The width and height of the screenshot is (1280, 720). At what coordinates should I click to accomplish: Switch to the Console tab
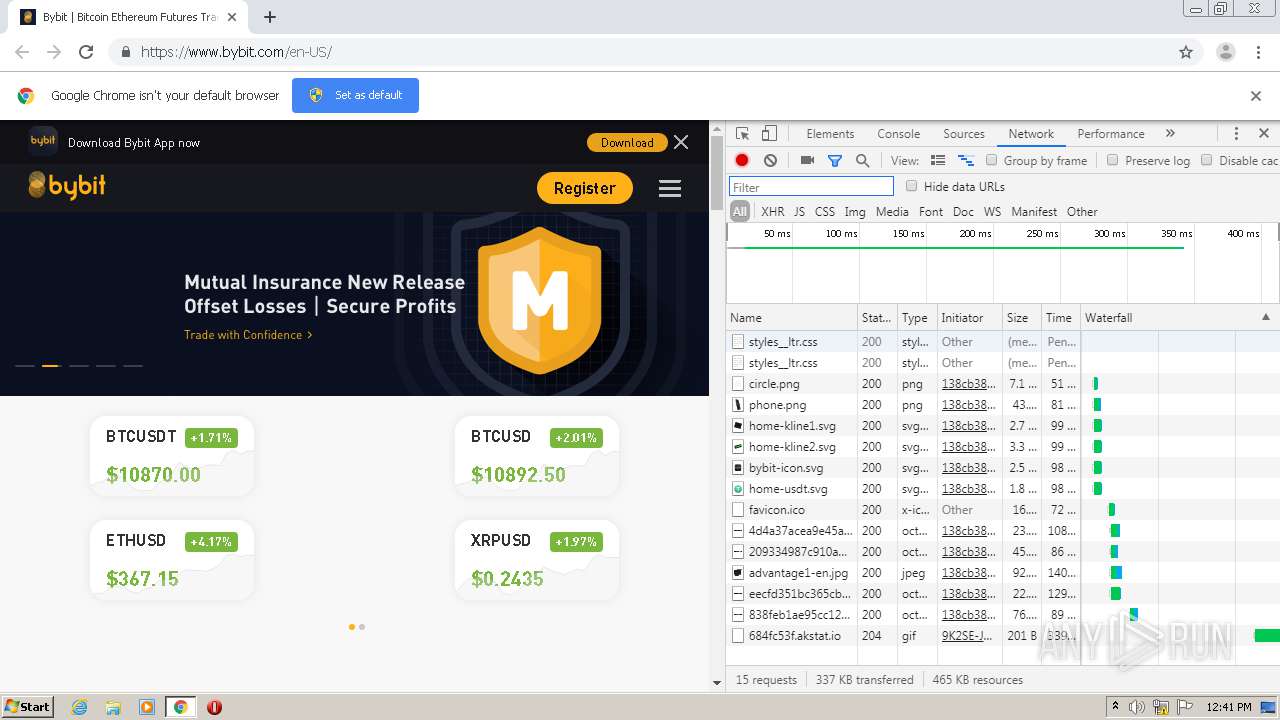[899, 134]
